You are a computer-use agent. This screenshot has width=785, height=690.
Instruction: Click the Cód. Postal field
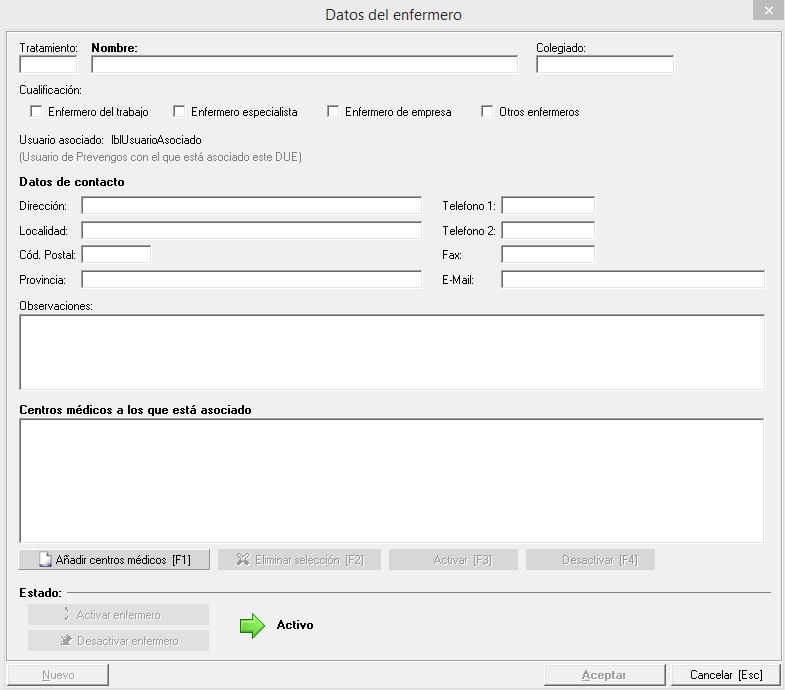coord(115,255)
